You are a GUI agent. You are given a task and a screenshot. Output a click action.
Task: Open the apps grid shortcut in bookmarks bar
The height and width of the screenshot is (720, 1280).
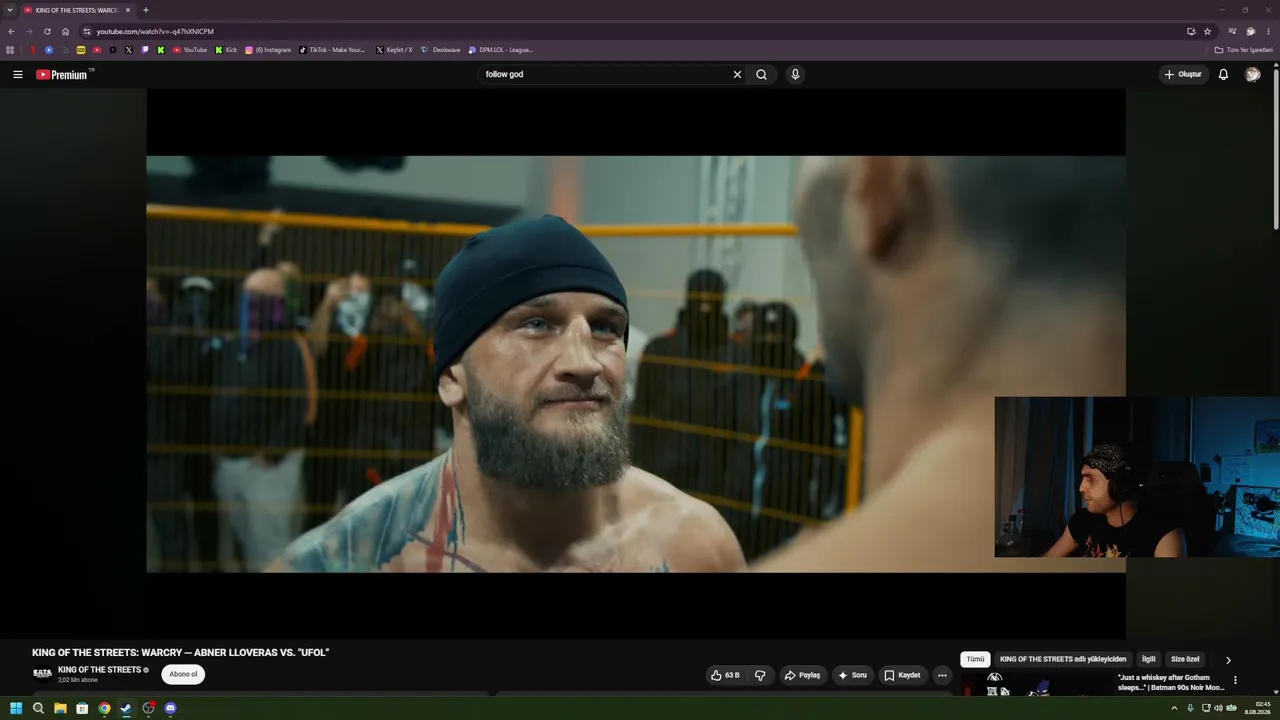[x=10, y=50]
